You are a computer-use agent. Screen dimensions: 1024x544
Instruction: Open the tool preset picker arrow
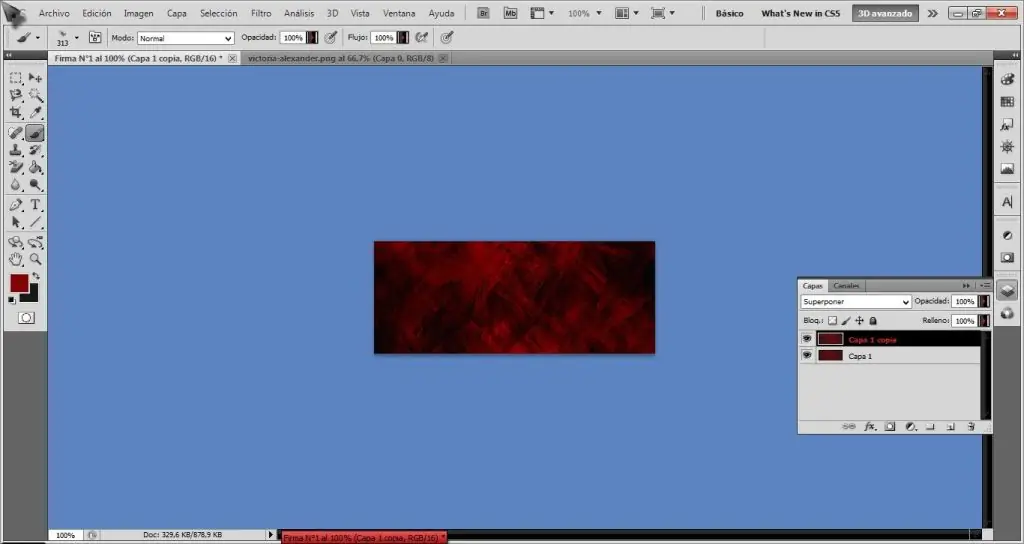[37, 38]
